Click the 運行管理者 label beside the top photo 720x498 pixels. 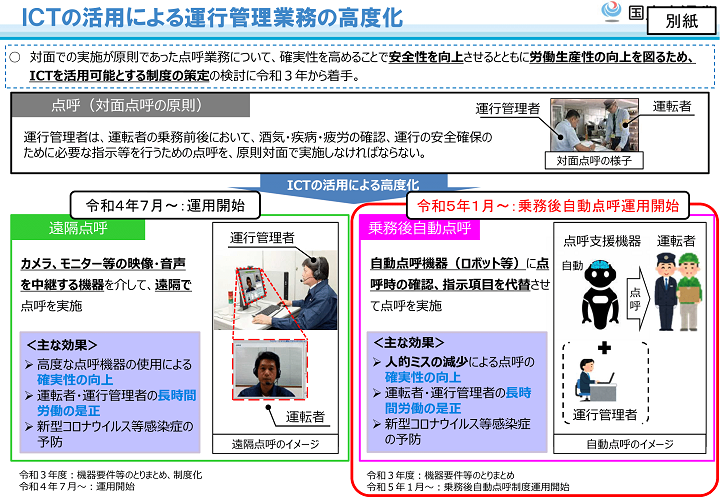[508, 108]
